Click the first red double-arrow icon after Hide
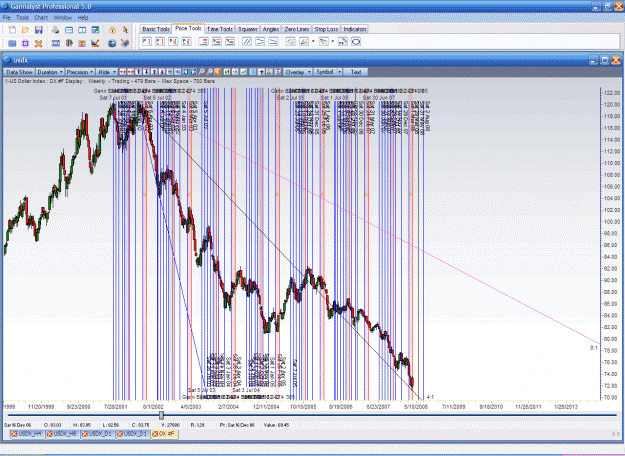The width and height of the screenshot is (625, 456). pyautogui.click(x=122, y=72)
